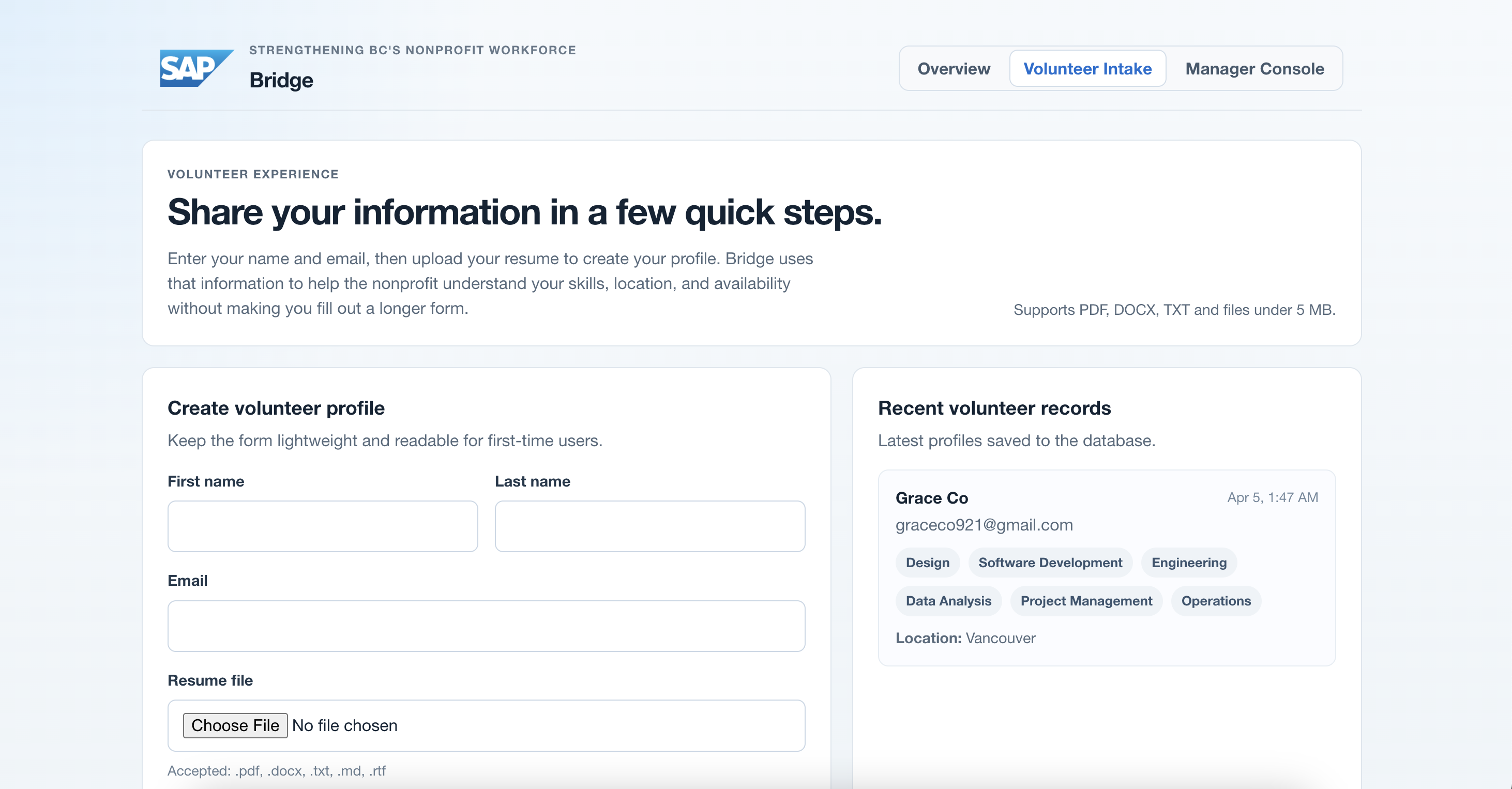The height and width of the screenshot is (789, 1512).
Task: Select the Software Development skill tag
Action: pos(1050,563)
